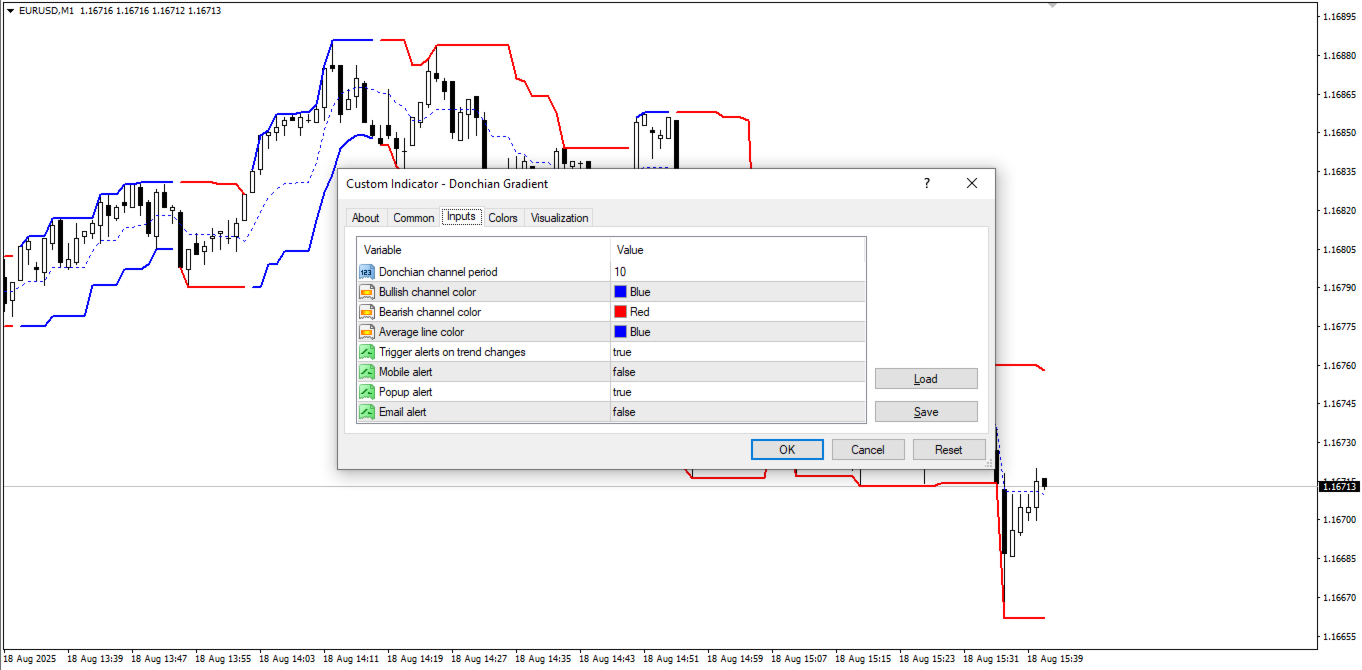This screenshot has height=670, width=1362.
Task: Change the Popup alert value true
Action: click(x=738, y=392)
